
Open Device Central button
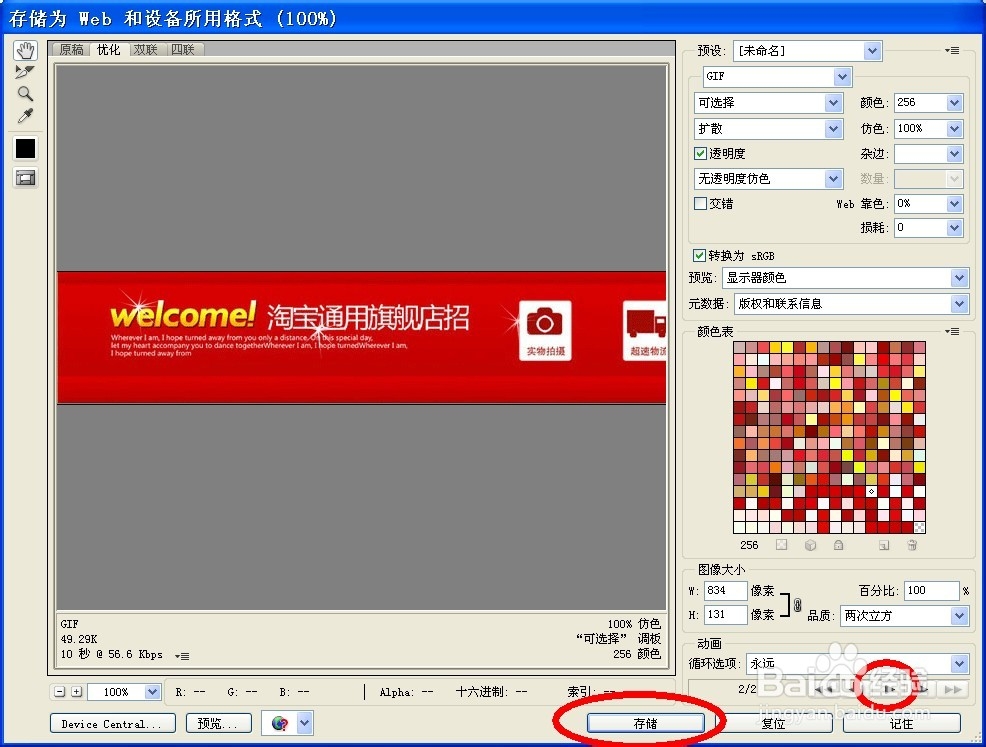click(113, 724)
